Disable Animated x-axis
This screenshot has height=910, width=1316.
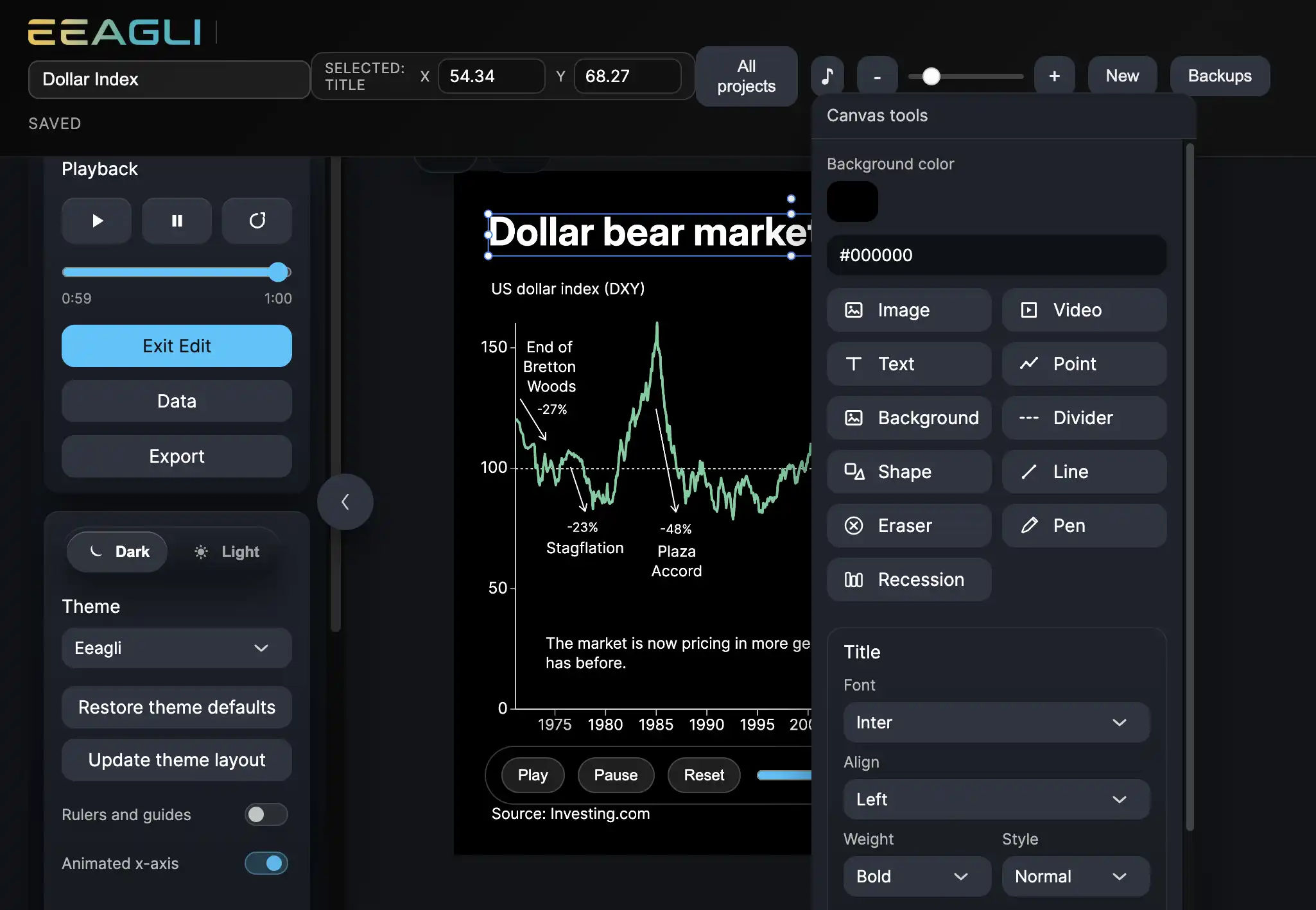pyautogui.click(x=266, y=863)
